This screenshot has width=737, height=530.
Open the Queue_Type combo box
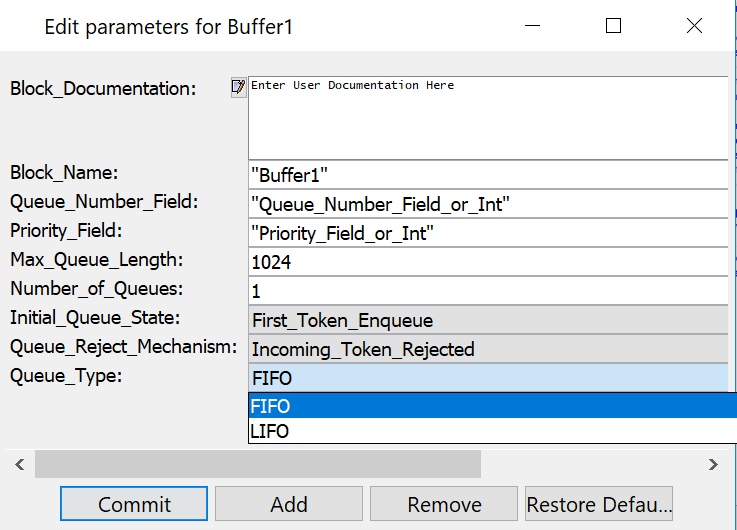pos(487,378)
